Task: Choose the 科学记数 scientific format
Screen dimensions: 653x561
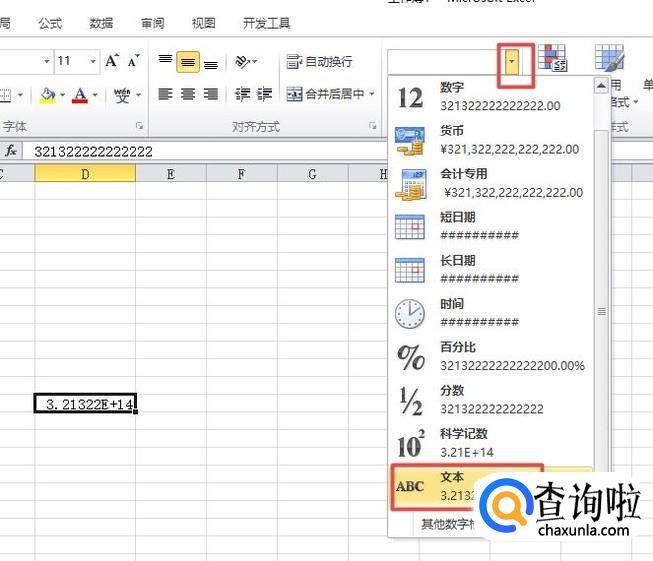Action: [491, 444]
